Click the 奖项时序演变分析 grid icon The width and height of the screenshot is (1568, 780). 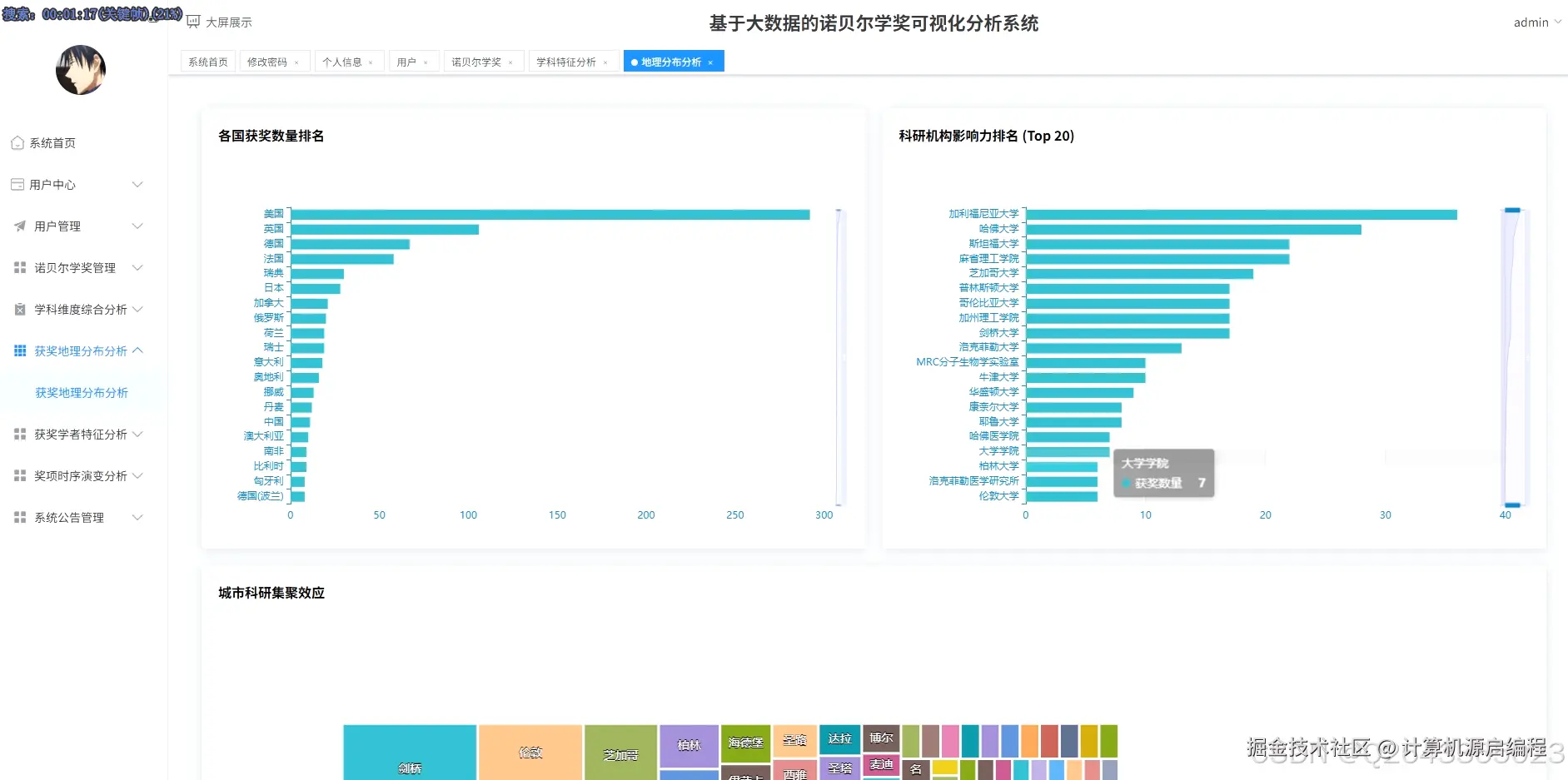tap(20, 476)
